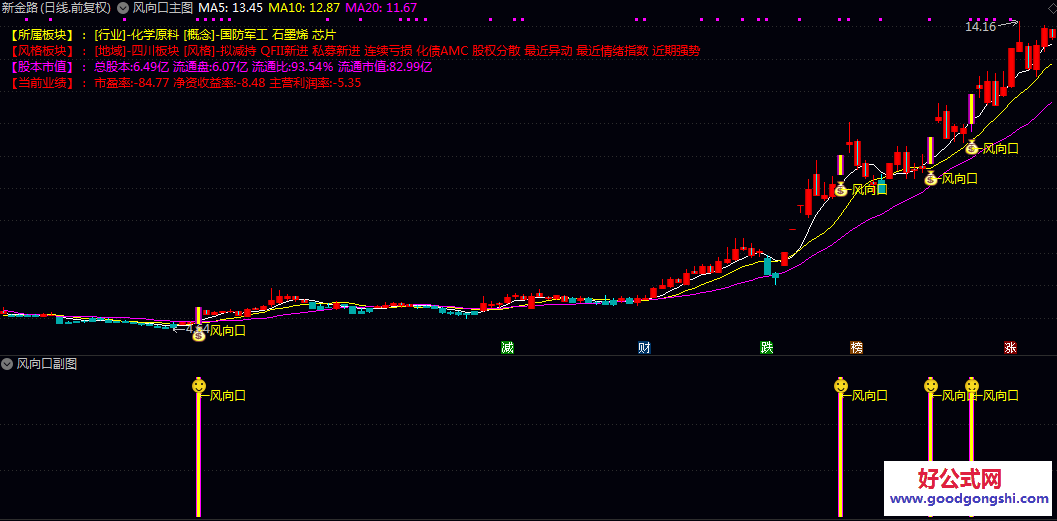Click the 连续亏损 style text
This screenshot has height=521, width=1057.
387,51
